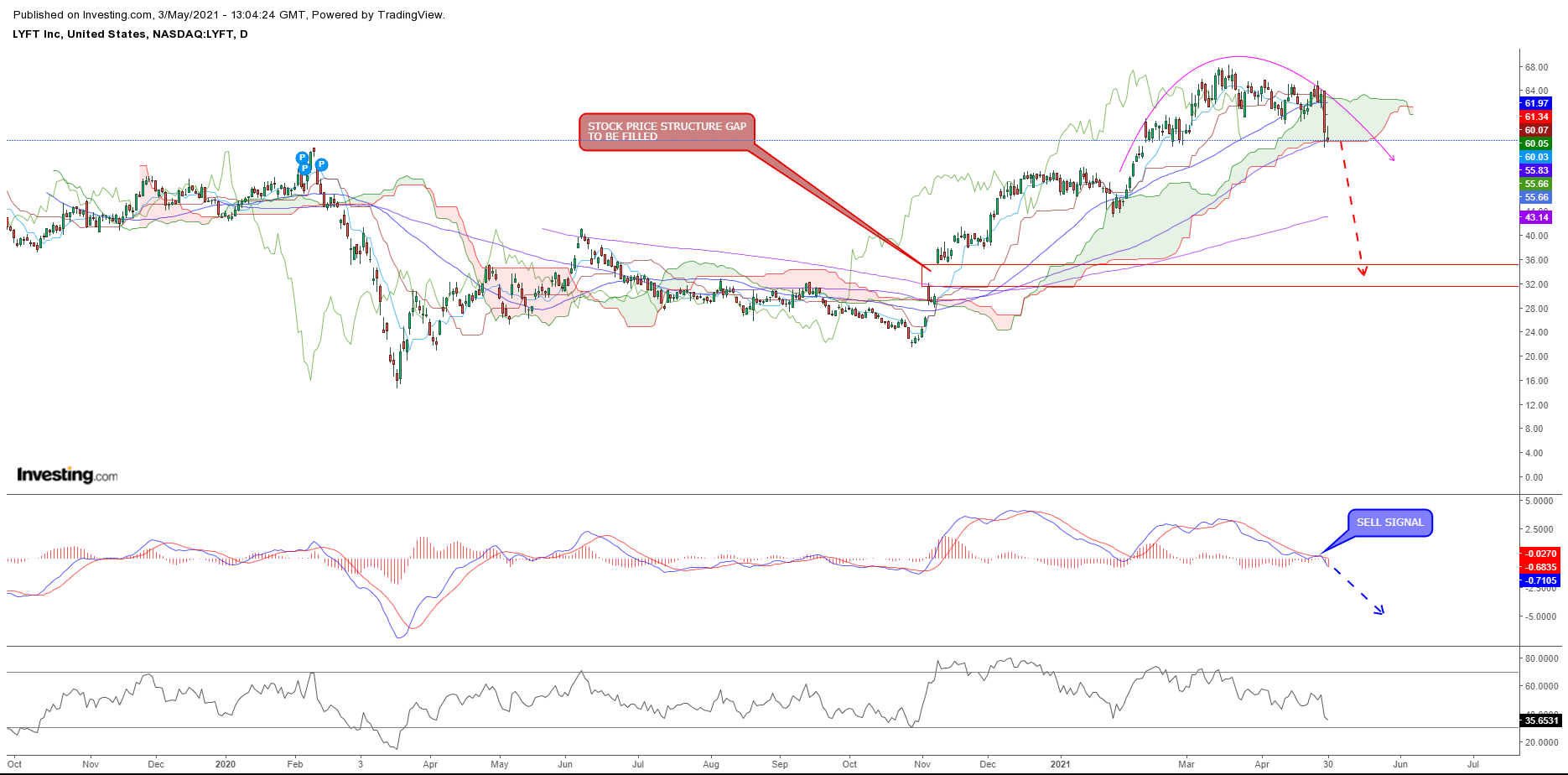Image resolution: width=1568 pixels, height=775 pixels.
Task: Click the 12.00 price axis label
Action: coord(1536,406)
